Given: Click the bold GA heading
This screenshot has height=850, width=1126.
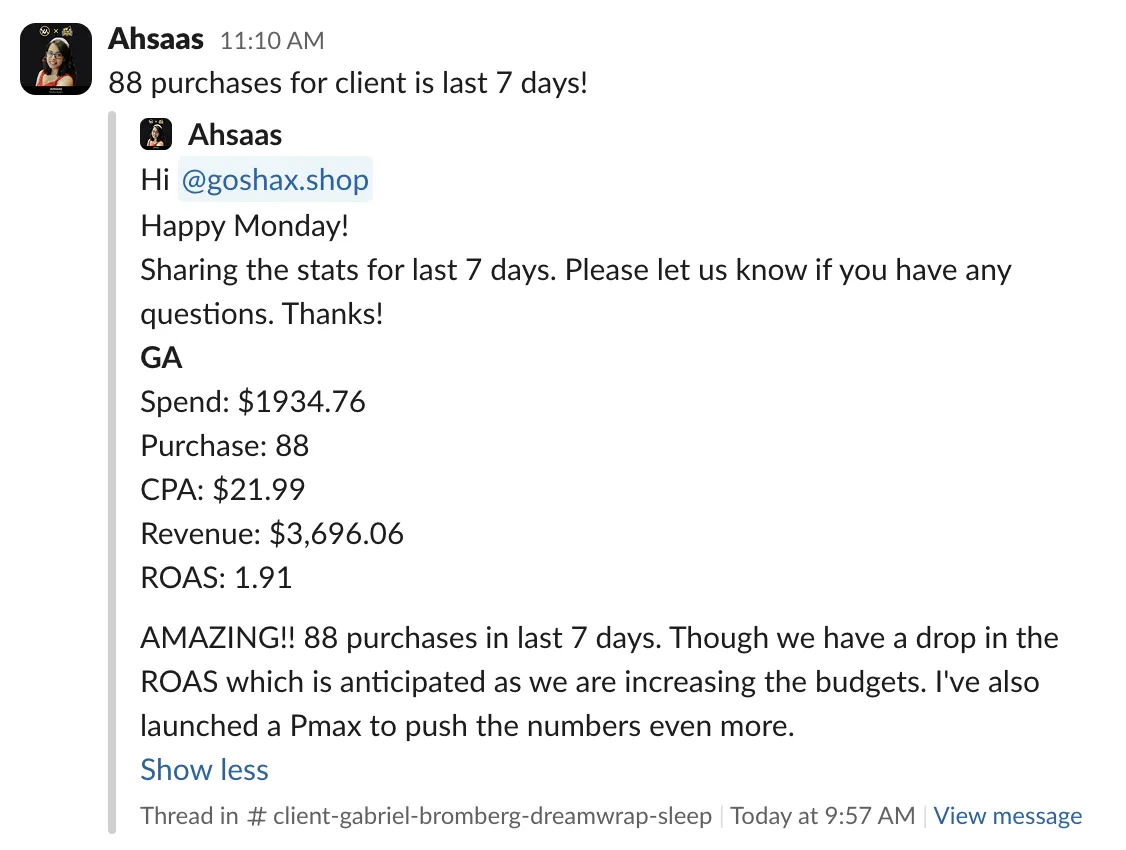Looking at the screenshot, I should click(162, 358).
